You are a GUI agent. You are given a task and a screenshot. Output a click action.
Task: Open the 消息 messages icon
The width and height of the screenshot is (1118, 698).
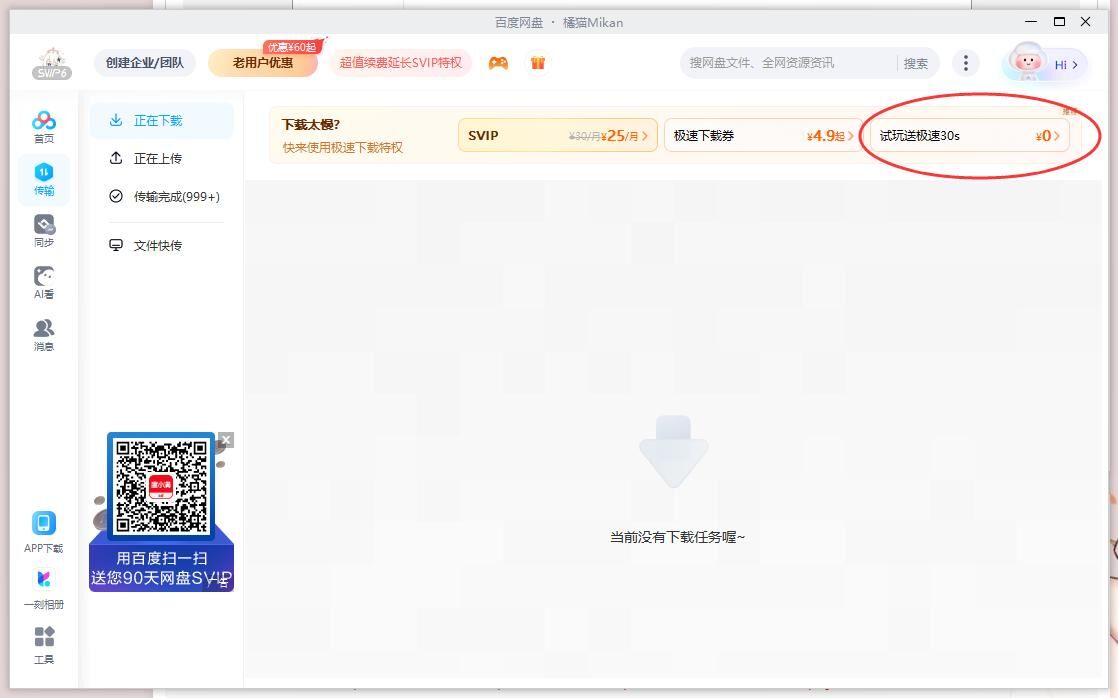coord(44,335)
